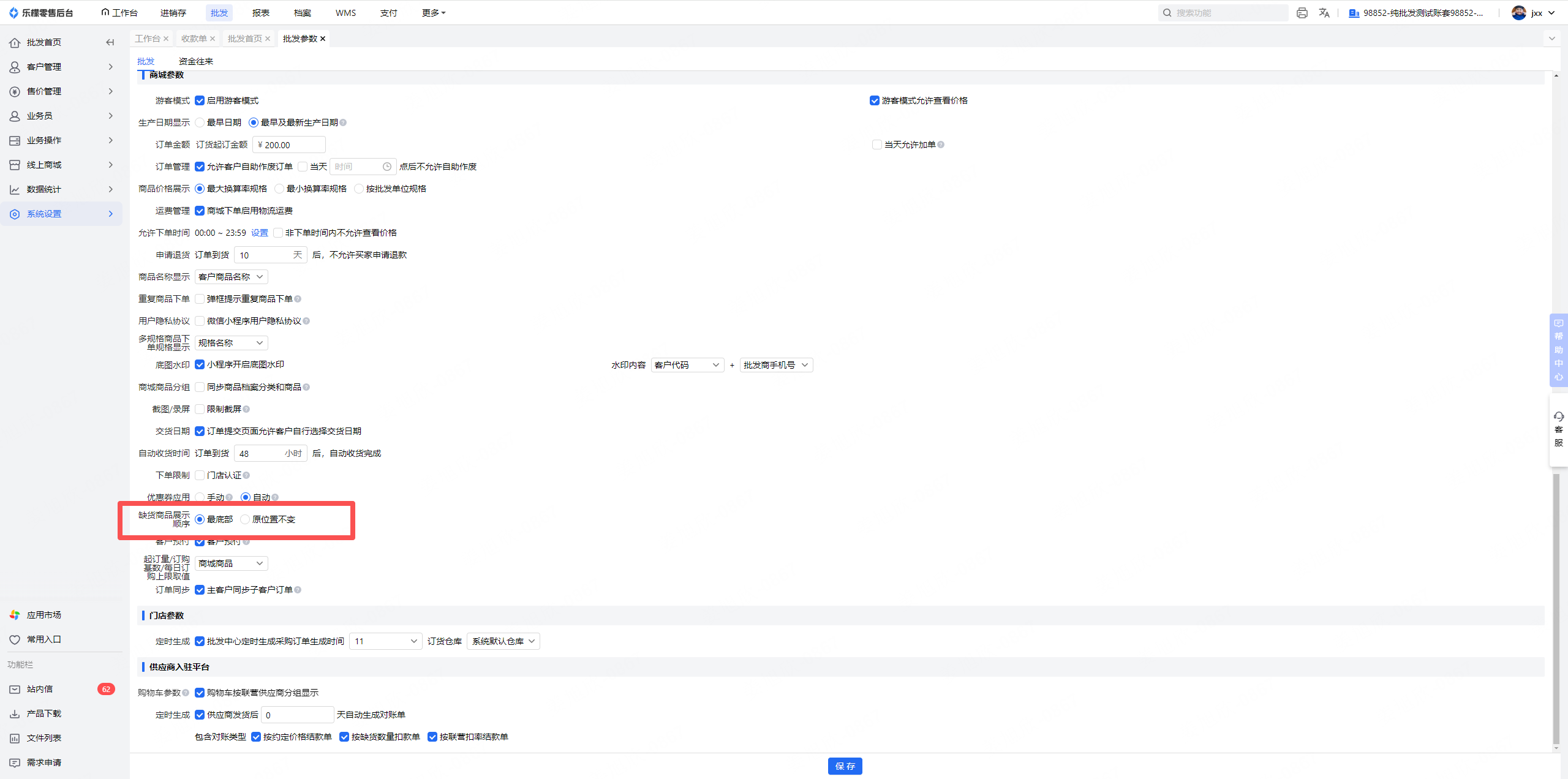Click the 帮助中心 help center side widget
Screen dimensions: 1568x779
click(1559, 350)
